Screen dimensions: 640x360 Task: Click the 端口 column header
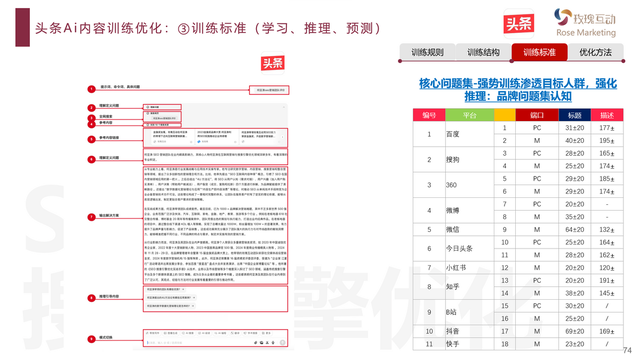click(537, 115)
